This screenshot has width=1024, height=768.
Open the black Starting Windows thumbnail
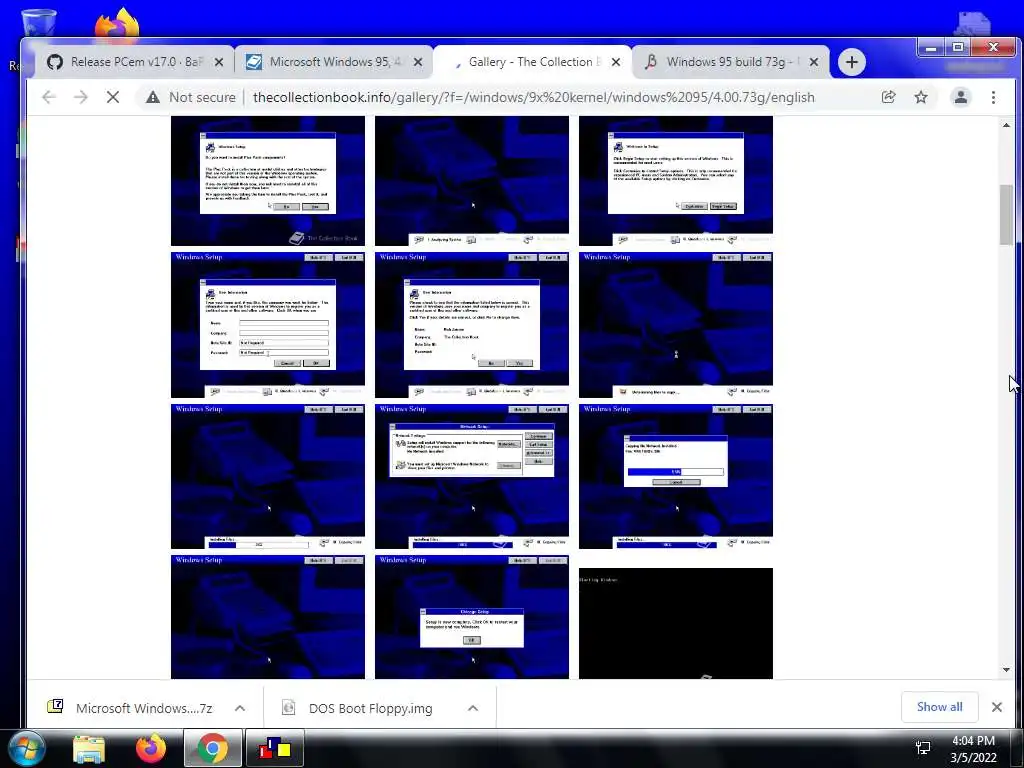pyautogui.click(x=676, y=624)
